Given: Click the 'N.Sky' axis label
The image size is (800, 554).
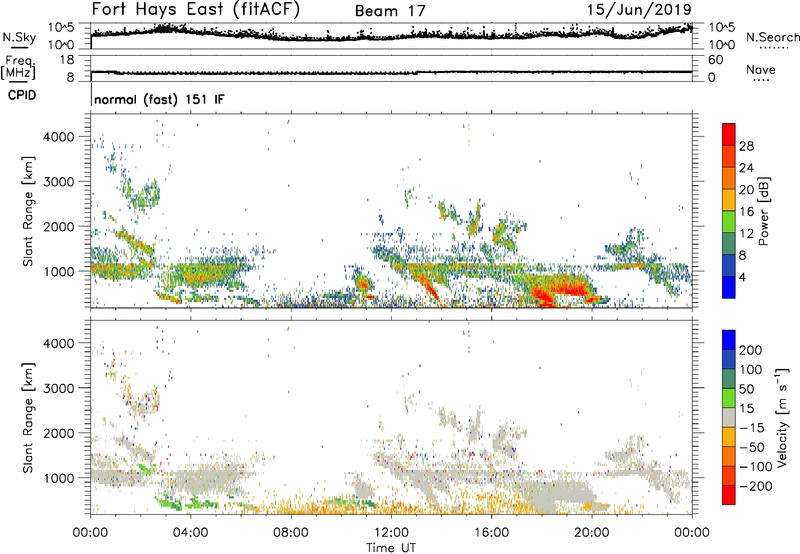Looking at the screenshot, I should pos(19,37).
